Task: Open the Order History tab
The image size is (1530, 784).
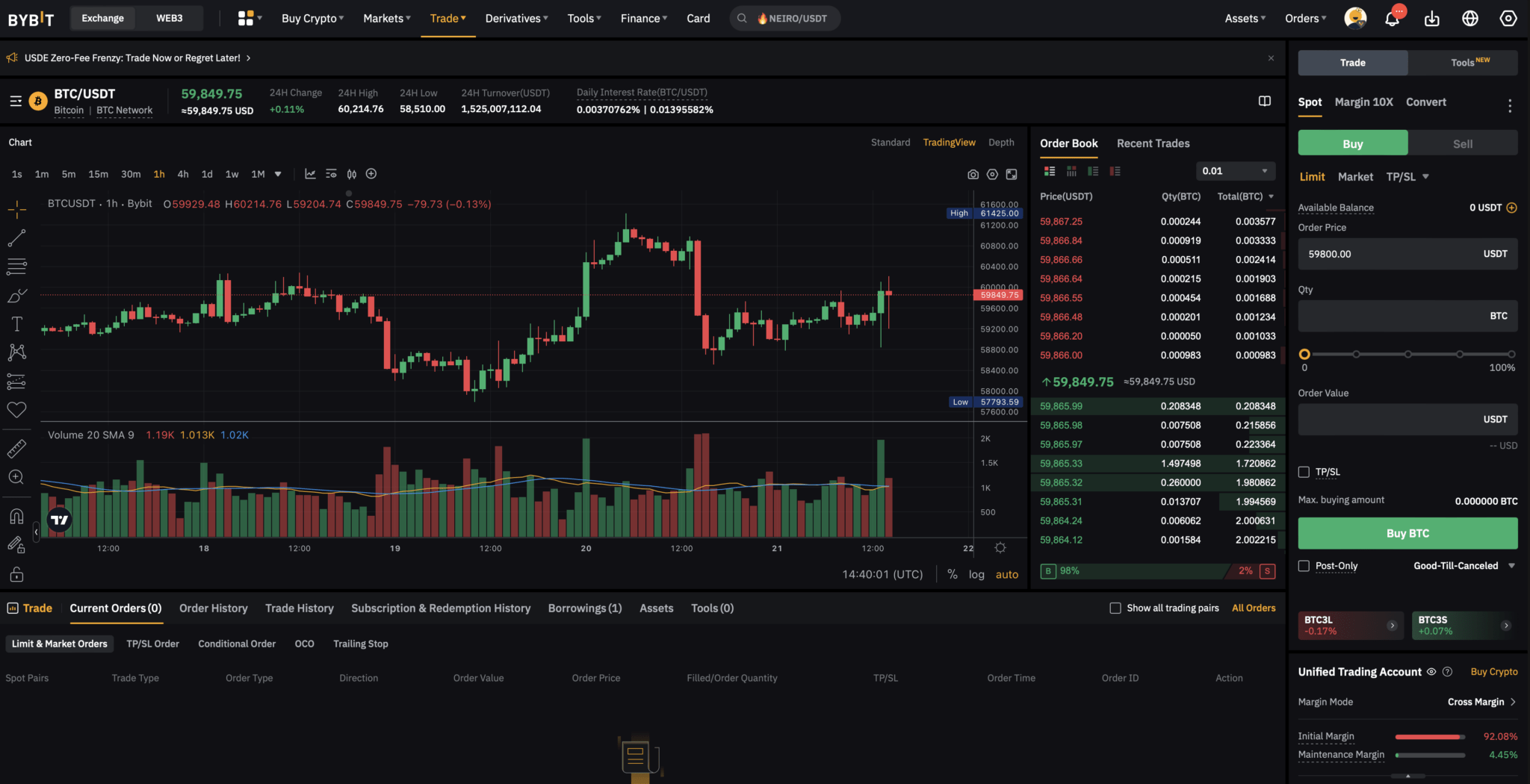Action: click(x=213, y=608)
